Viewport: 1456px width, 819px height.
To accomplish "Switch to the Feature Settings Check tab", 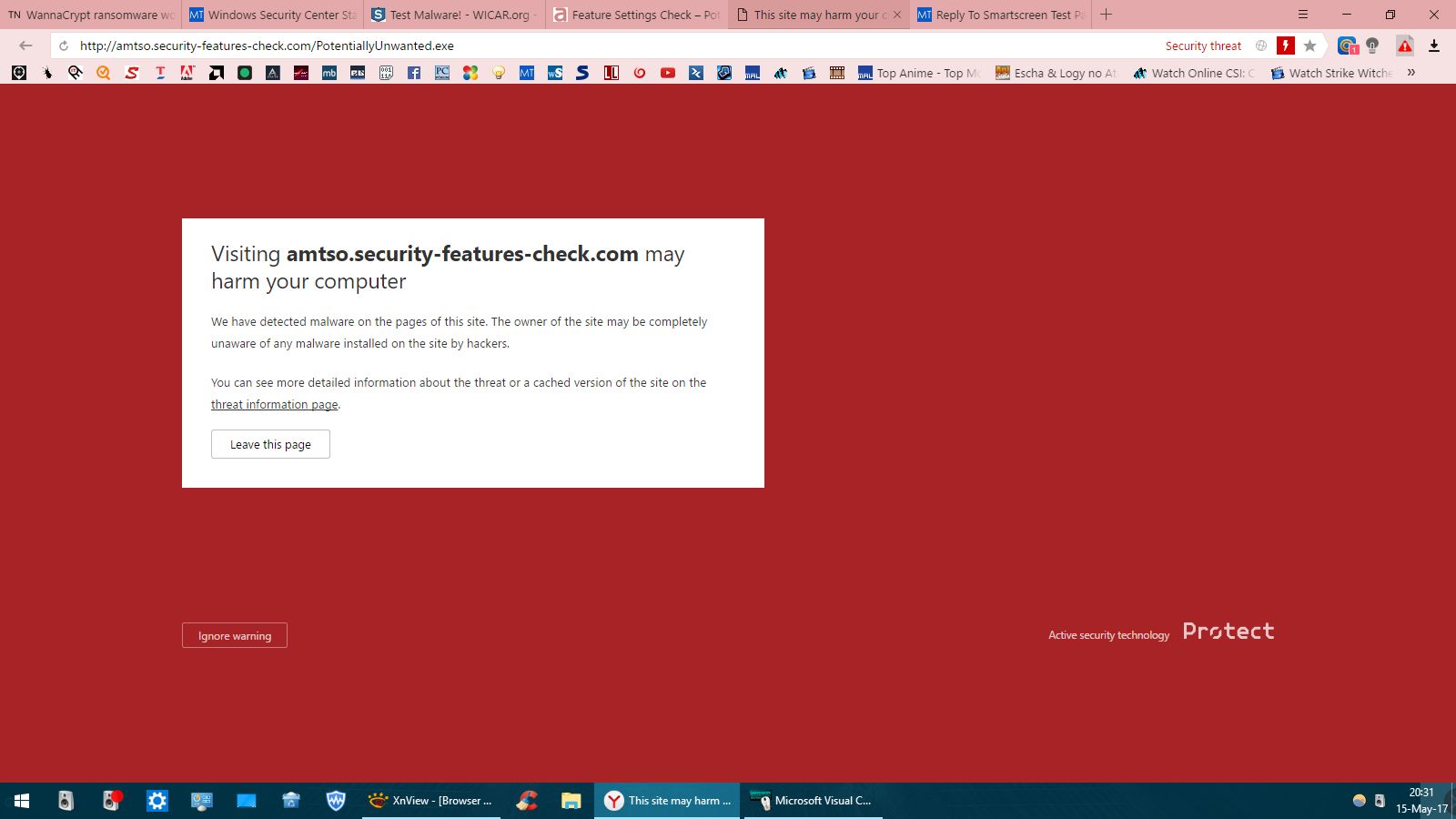I will [x=637, y=15].
